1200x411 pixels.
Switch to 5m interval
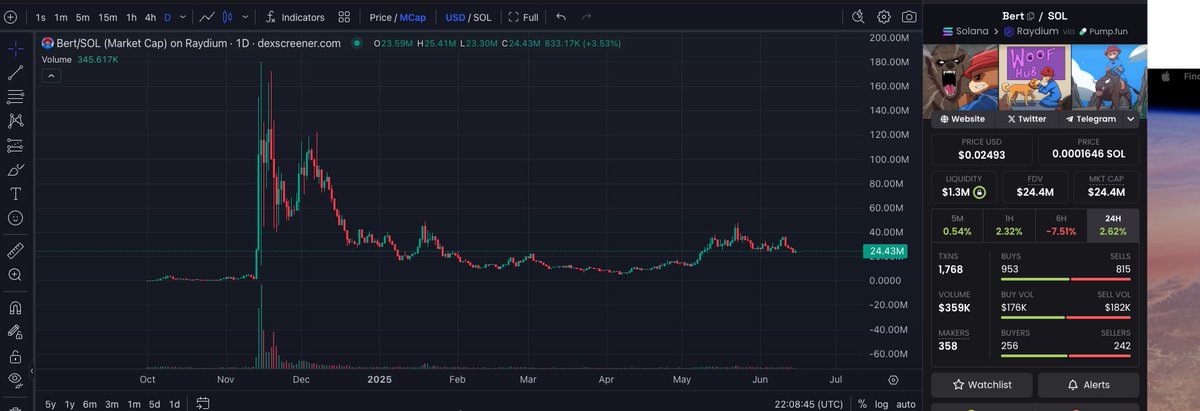83,17
